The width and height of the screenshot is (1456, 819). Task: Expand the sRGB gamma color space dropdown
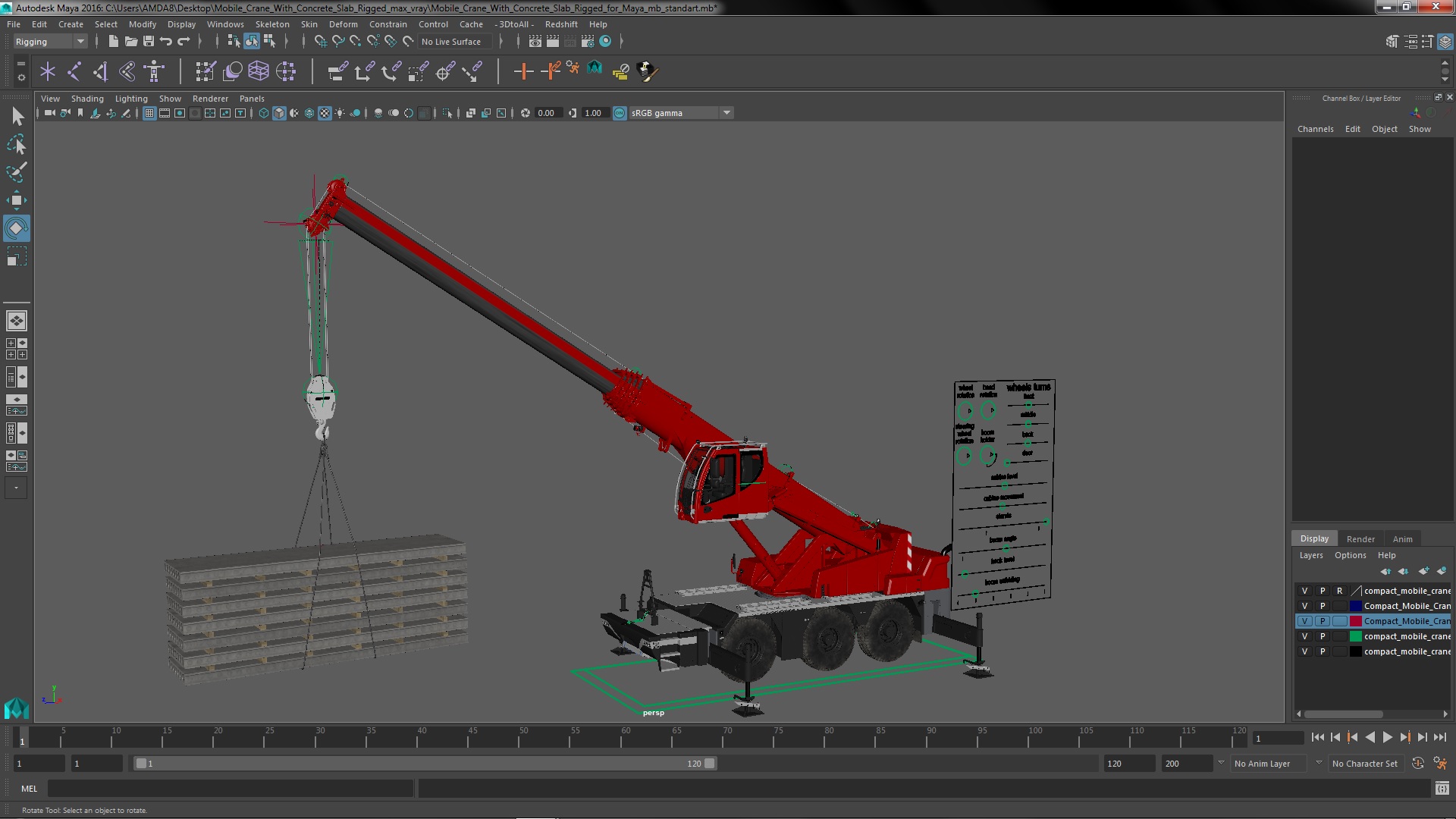click(726, 113)
